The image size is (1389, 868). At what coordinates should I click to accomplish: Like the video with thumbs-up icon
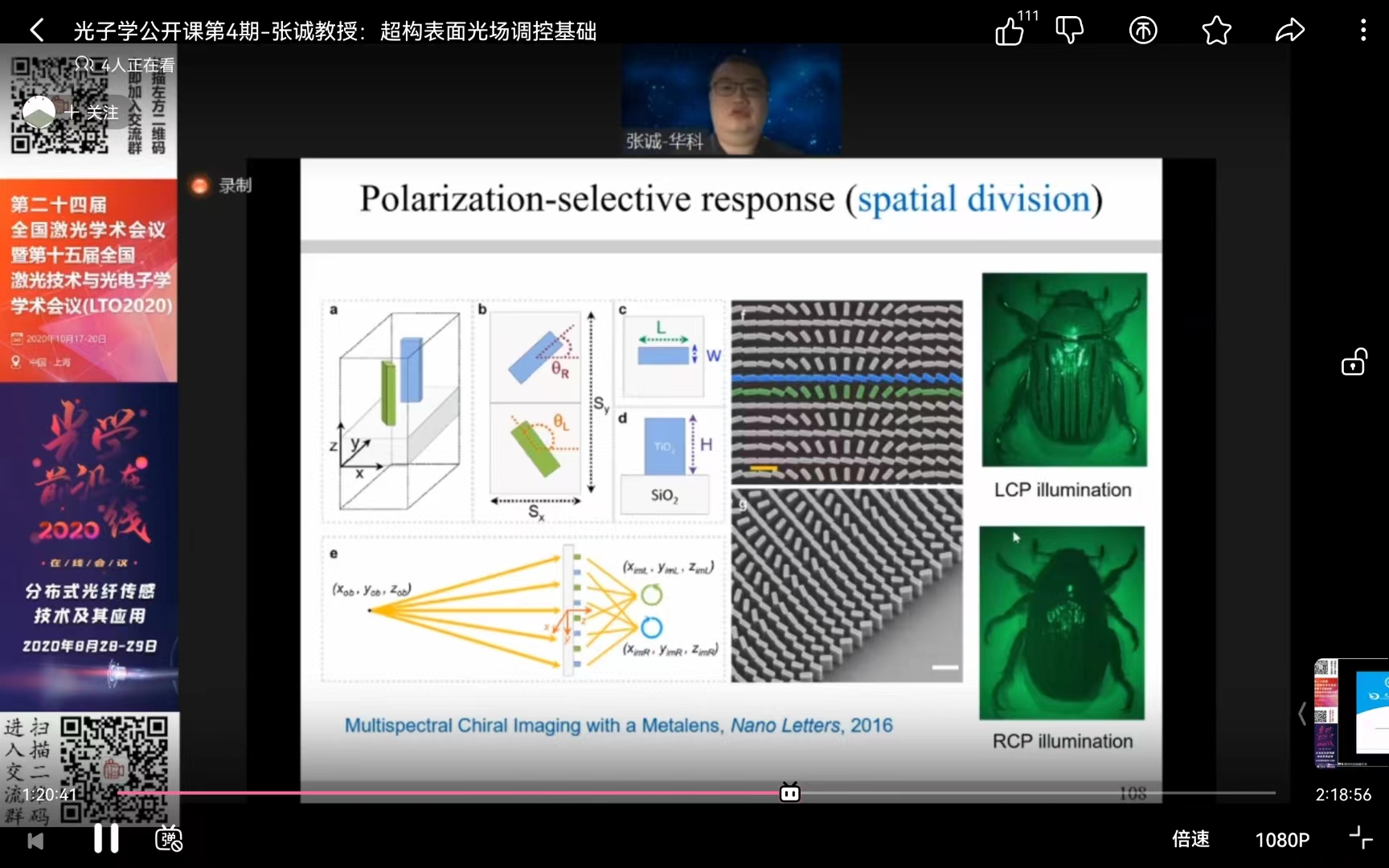1010,31
